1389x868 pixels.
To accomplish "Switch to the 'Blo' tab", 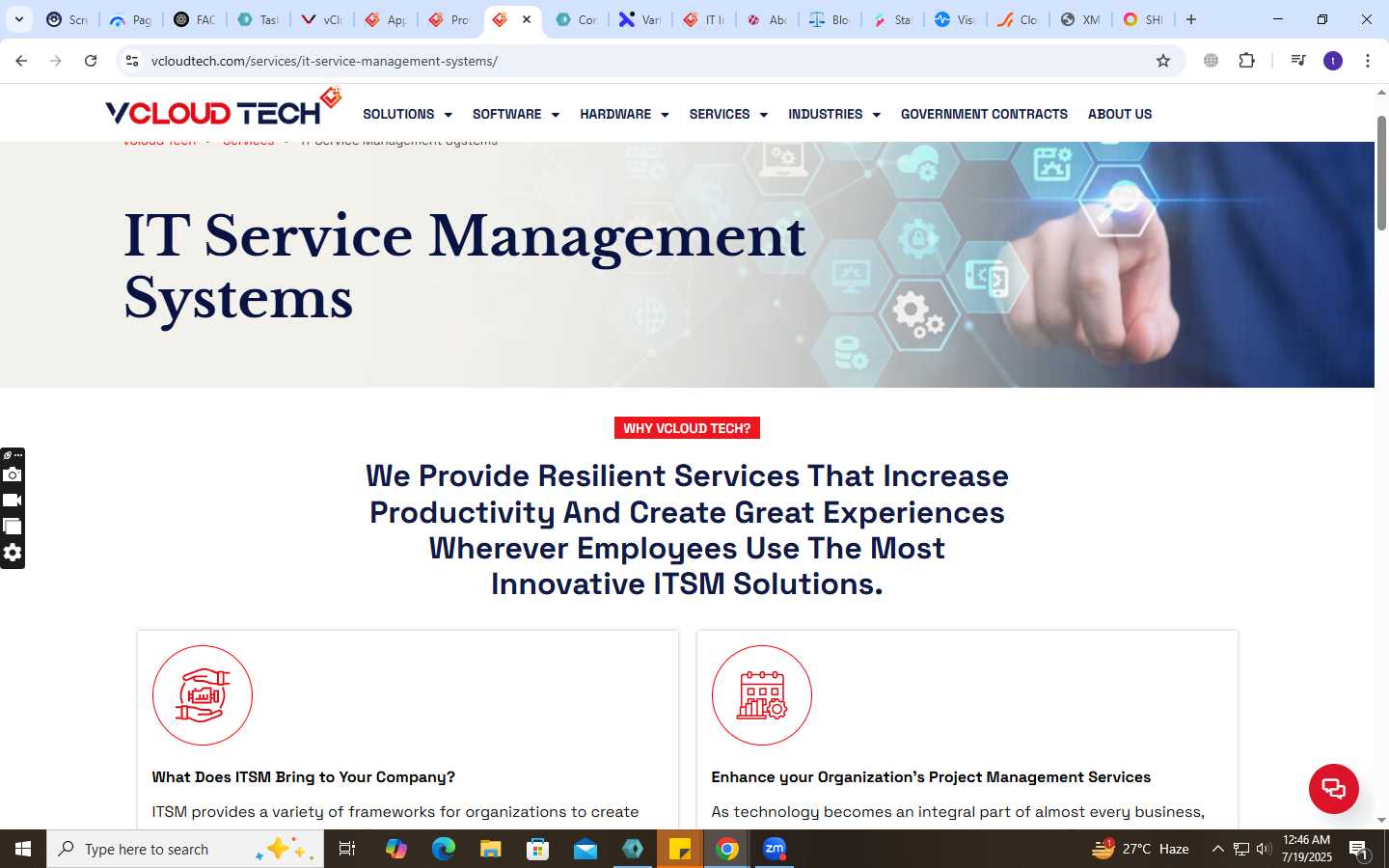I will pos(830,19).
